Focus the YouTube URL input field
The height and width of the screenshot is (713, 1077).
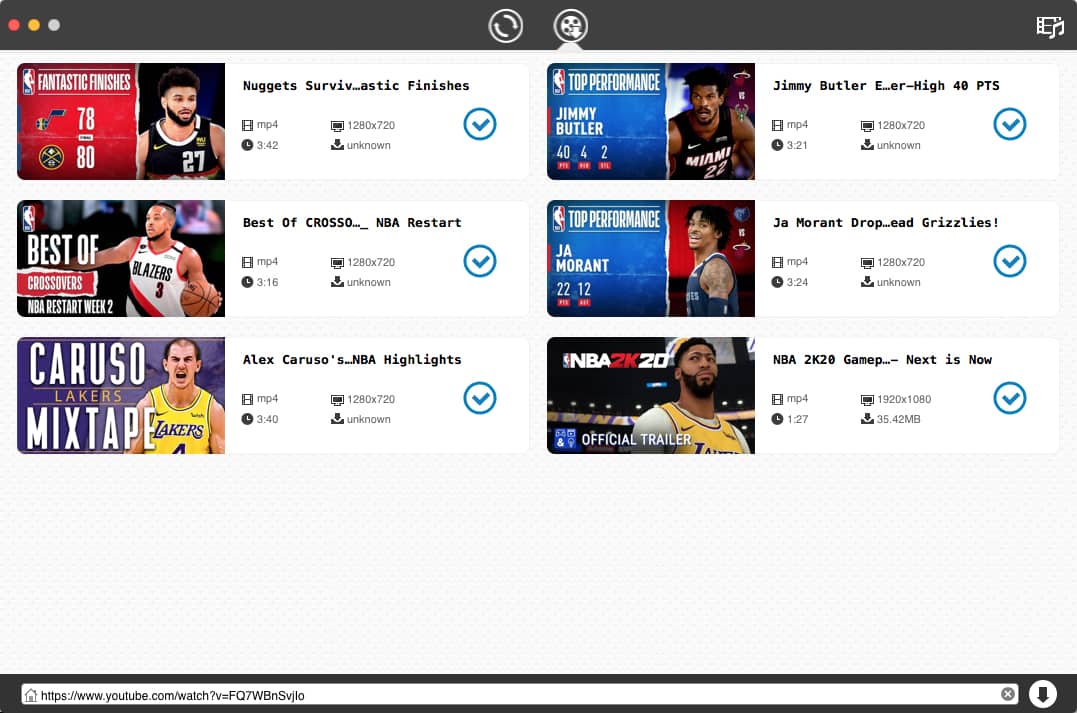click(520, 694)
